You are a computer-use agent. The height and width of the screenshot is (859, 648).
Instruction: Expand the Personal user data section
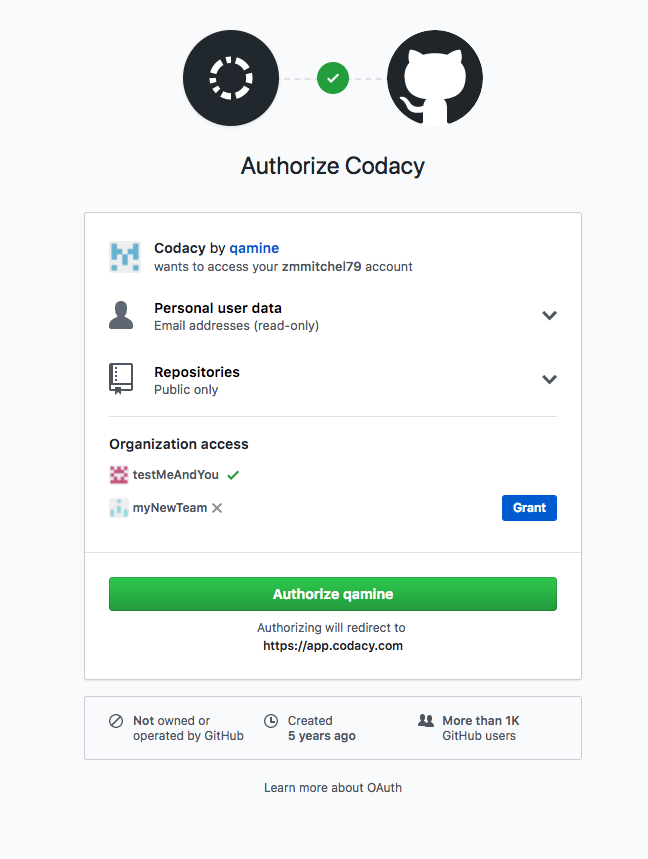[x=549, y=316]
